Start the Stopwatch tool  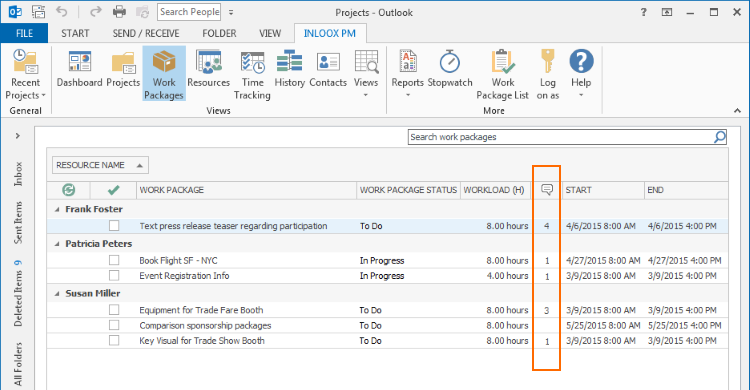coord(450,69)
